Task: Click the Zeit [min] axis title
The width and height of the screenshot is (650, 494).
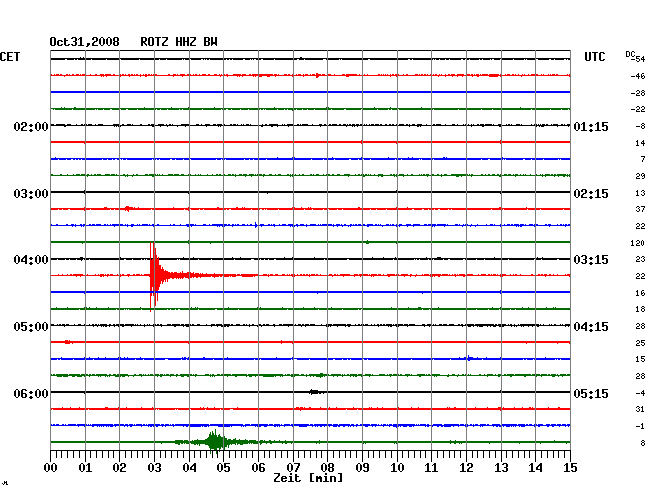Action: [x=308, y=478]
